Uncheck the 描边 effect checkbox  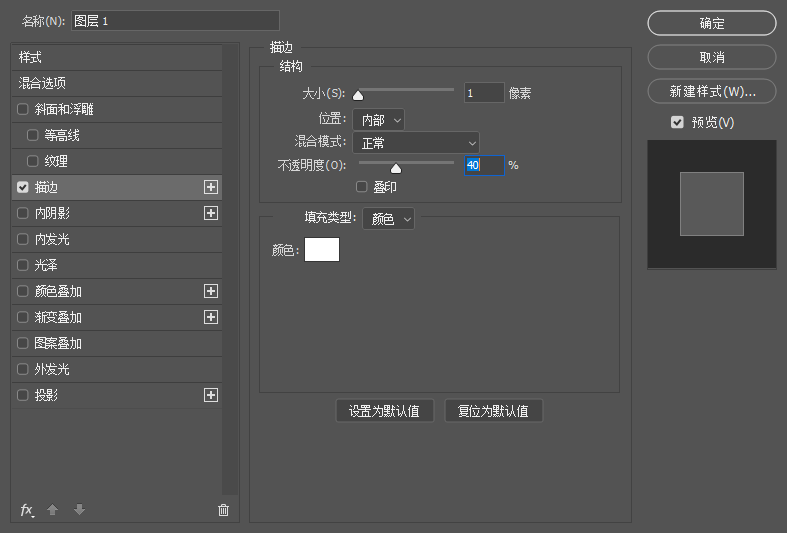[23, 187]
